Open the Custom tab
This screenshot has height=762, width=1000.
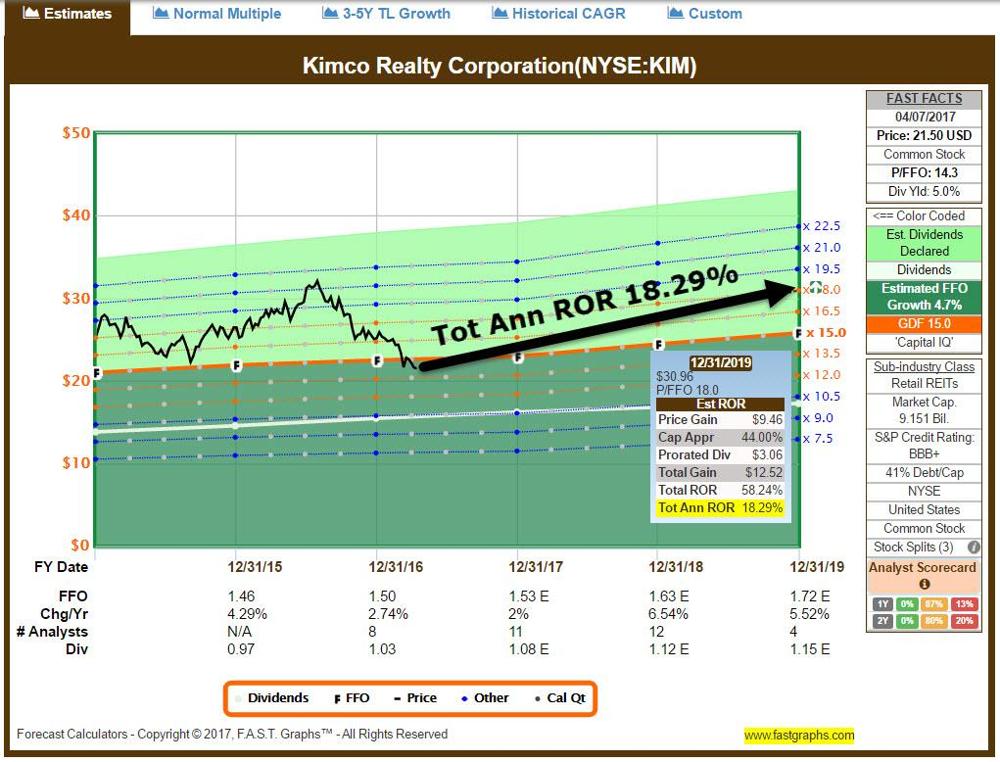pos(705,13)
